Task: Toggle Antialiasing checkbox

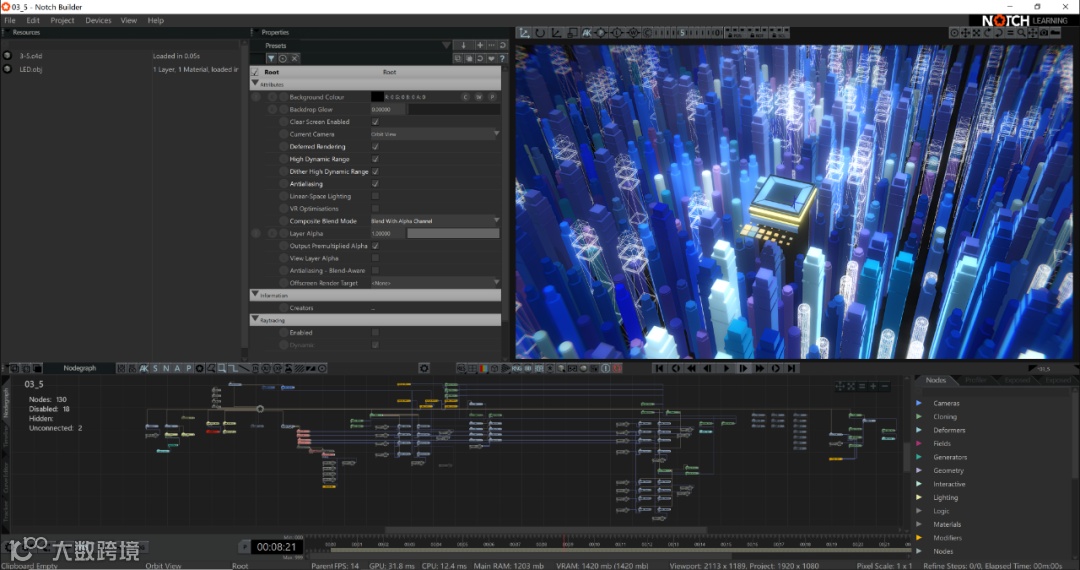Action: pos(375,184)
